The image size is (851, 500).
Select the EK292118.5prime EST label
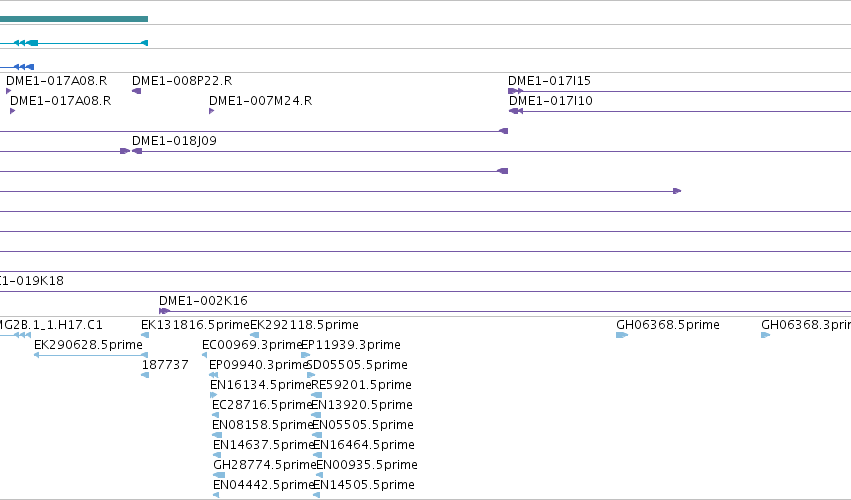(x=304, y=325)
